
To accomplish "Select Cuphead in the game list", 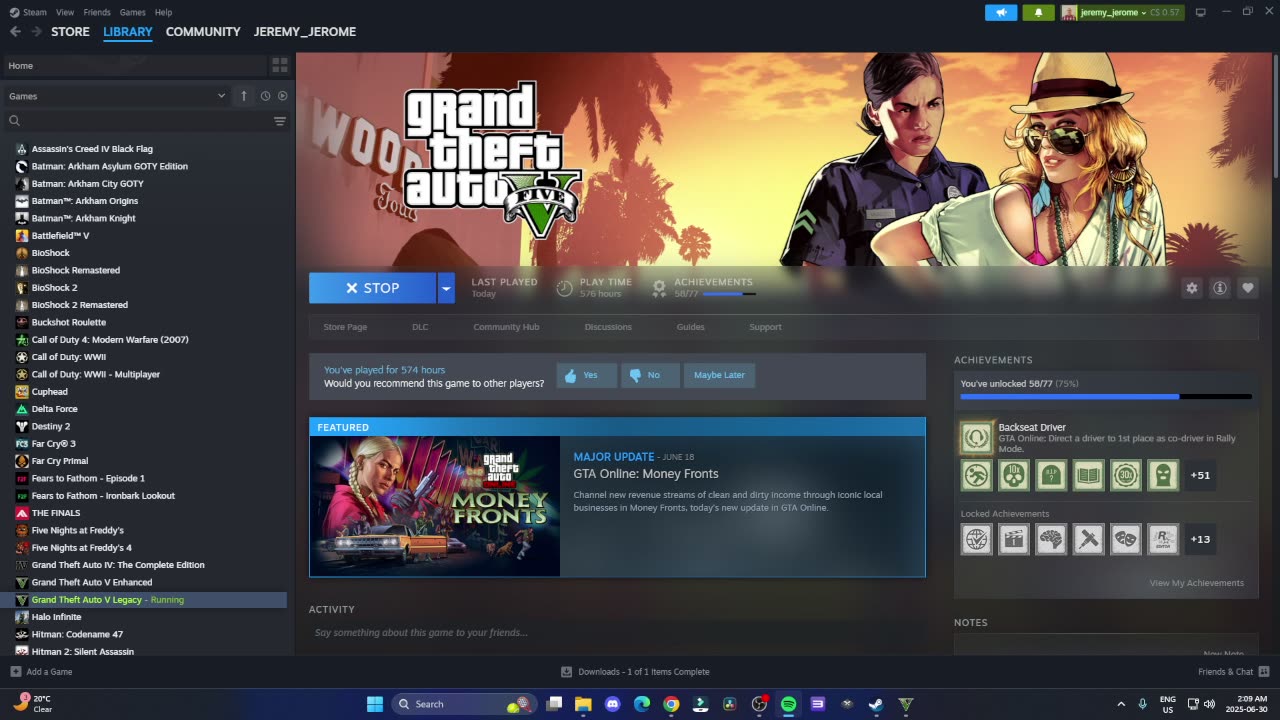I will [x=50, y=392].
